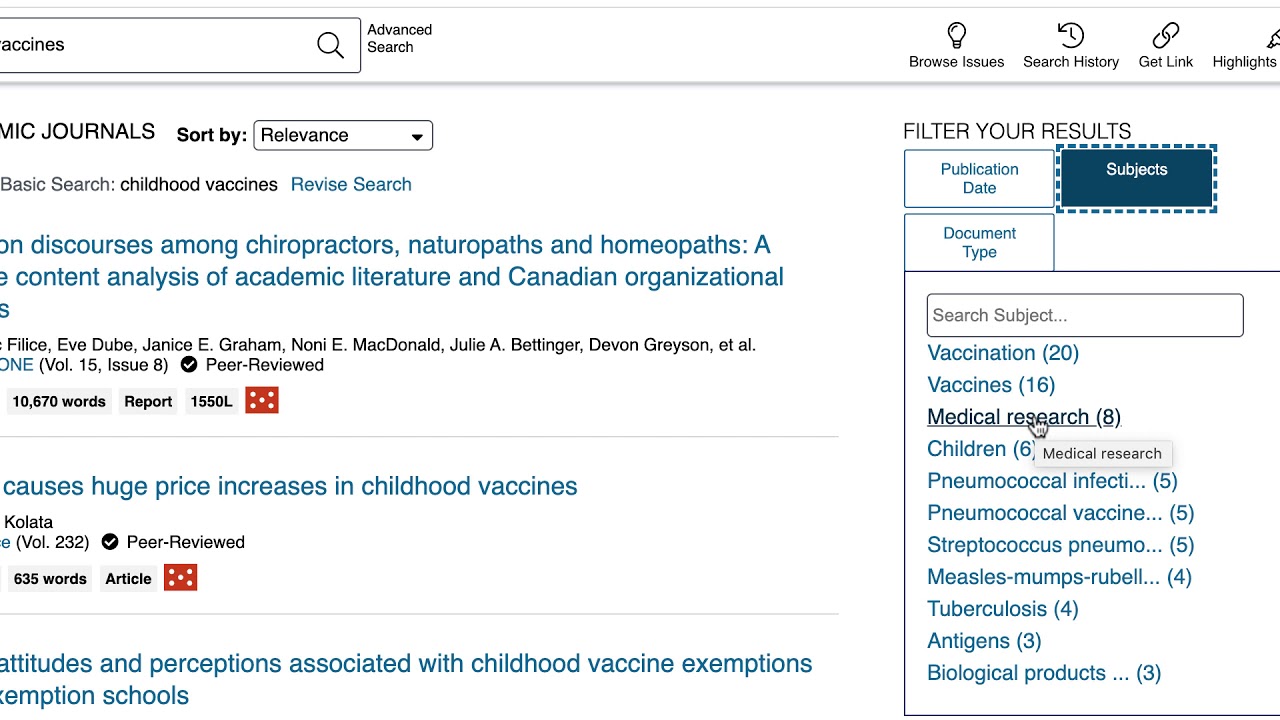
Task: Open Search History clock icon
Action: tap(1070, 37)
